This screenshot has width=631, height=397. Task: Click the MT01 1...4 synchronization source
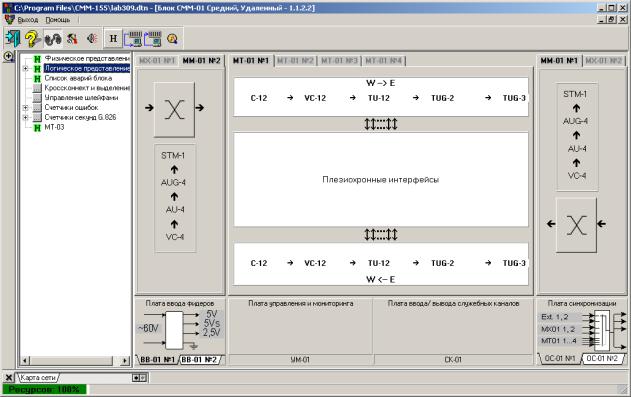coord(559,341)
